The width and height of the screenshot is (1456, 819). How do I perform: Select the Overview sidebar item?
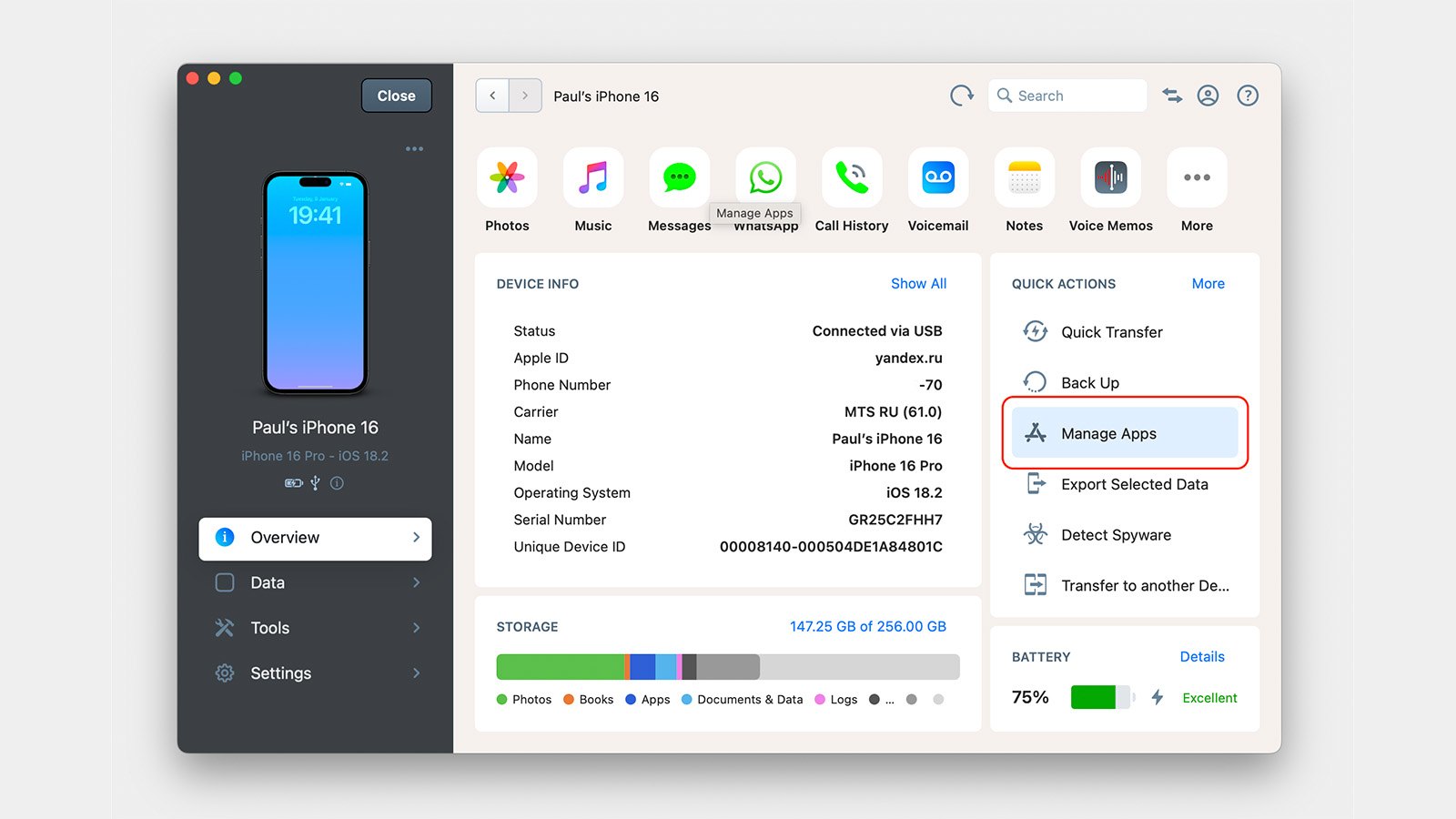[315, 538]
